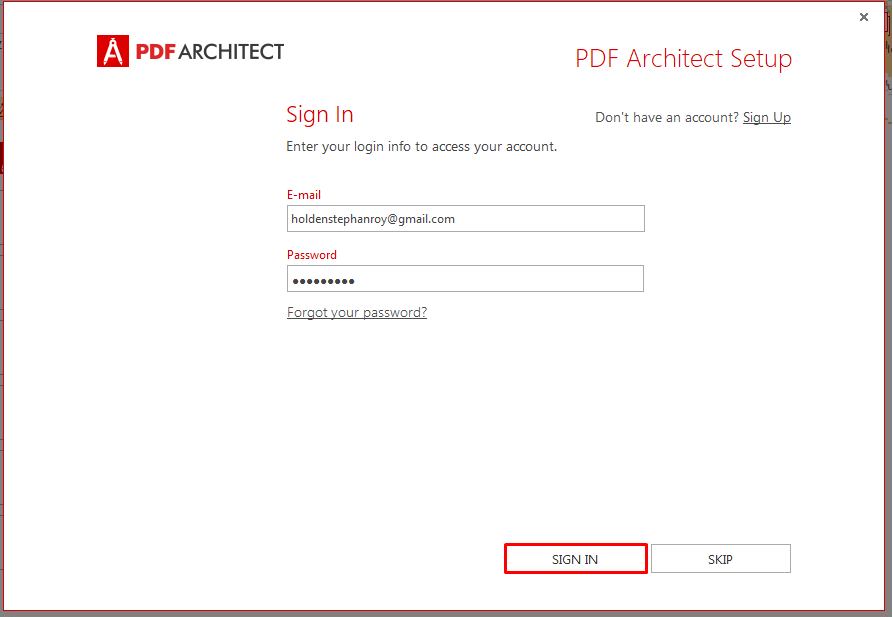893x617 pixels.
Task: Click the red compass logo icon
Action: (113, 51)
